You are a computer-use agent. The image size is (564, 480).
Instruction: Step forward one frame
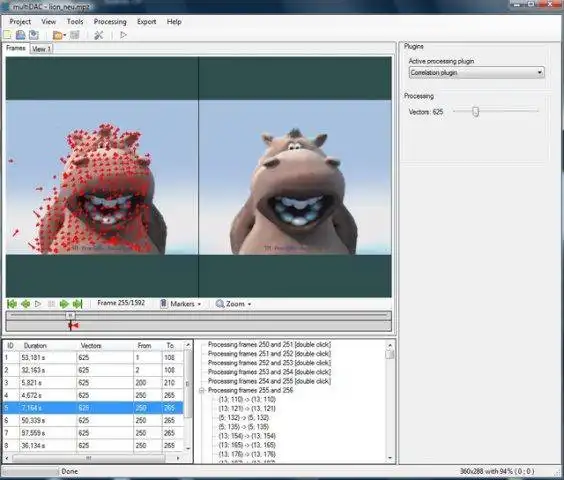pos(64,304)
